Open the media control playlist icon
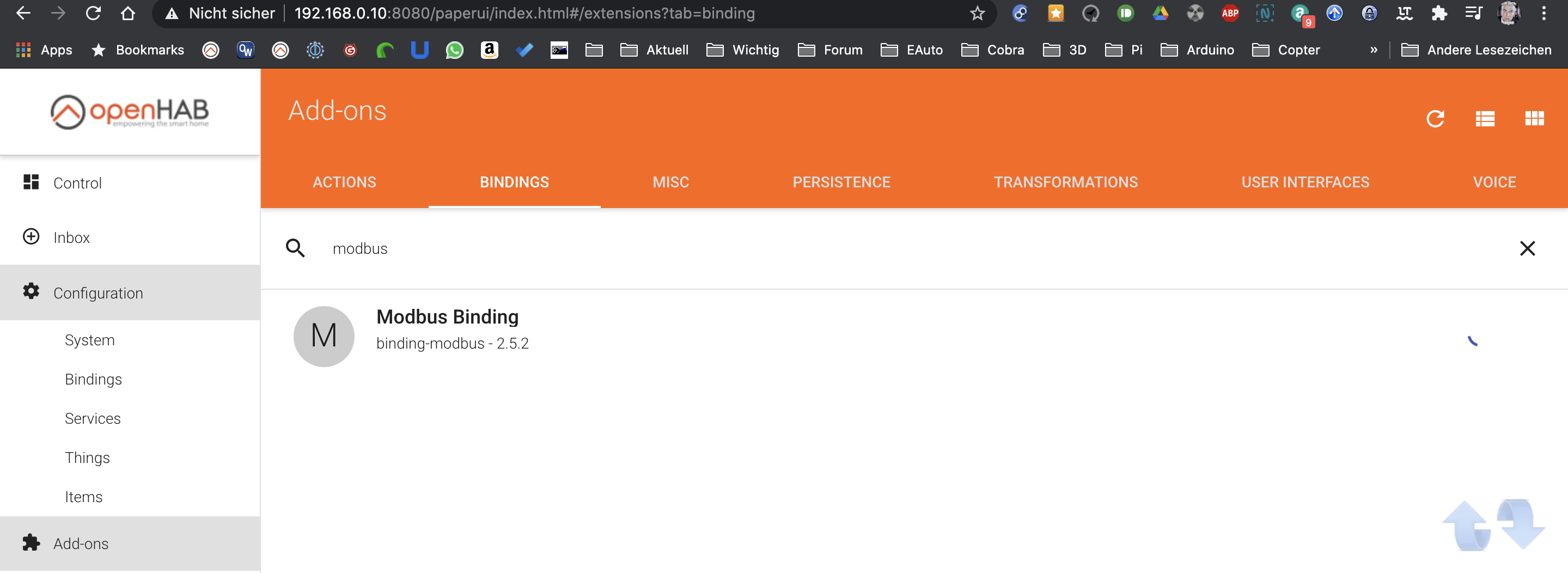The height and width of the screenshot is (573, 1568). pos(1474,14)
